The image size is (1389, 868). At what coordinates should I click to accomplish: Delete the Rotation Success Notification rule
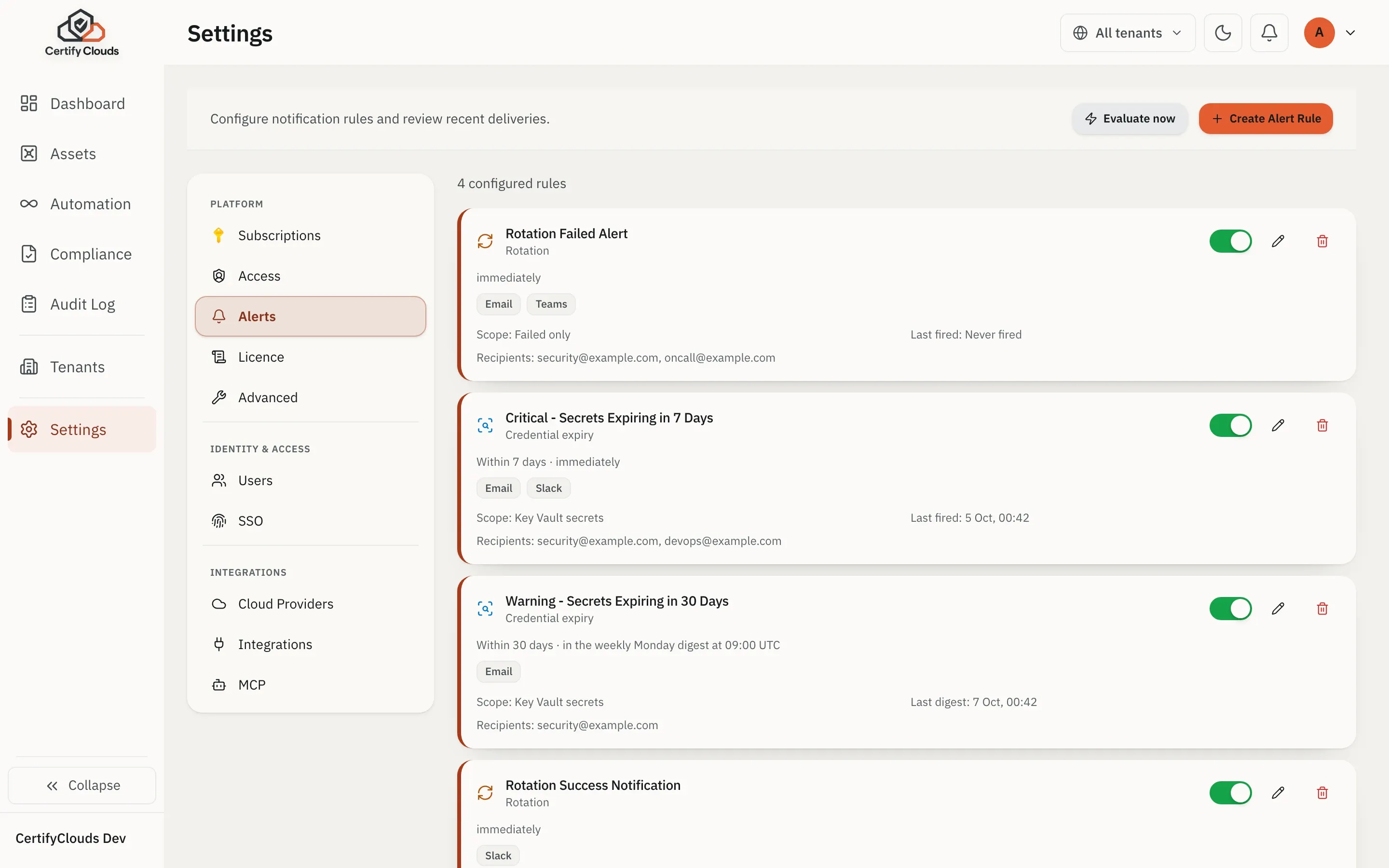[x=1322, y=793]
